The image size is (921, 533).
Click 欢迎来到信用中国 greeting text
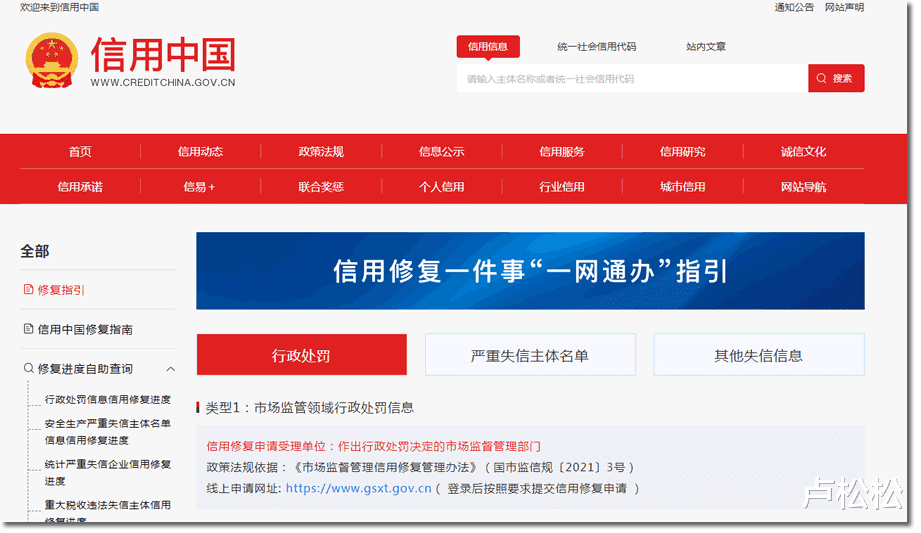[x=59, y=8]
